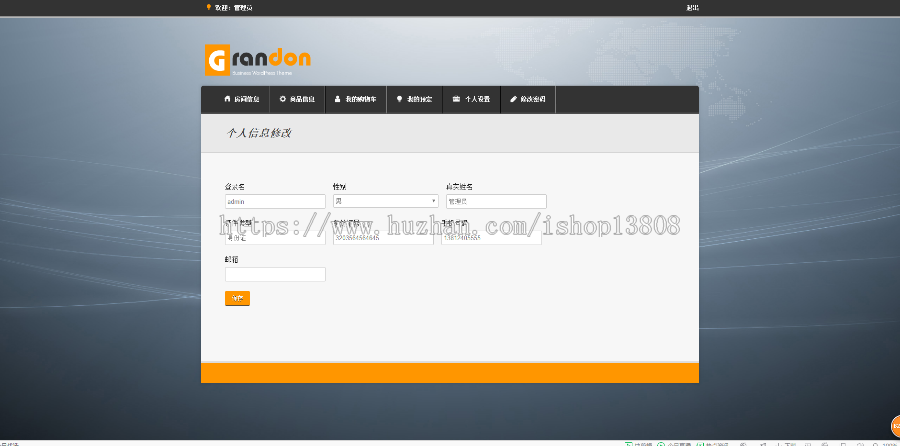Screen dimensions: 900x446
Task: Click the location pin icon beside 欢迎
Action: coord(208,7)
